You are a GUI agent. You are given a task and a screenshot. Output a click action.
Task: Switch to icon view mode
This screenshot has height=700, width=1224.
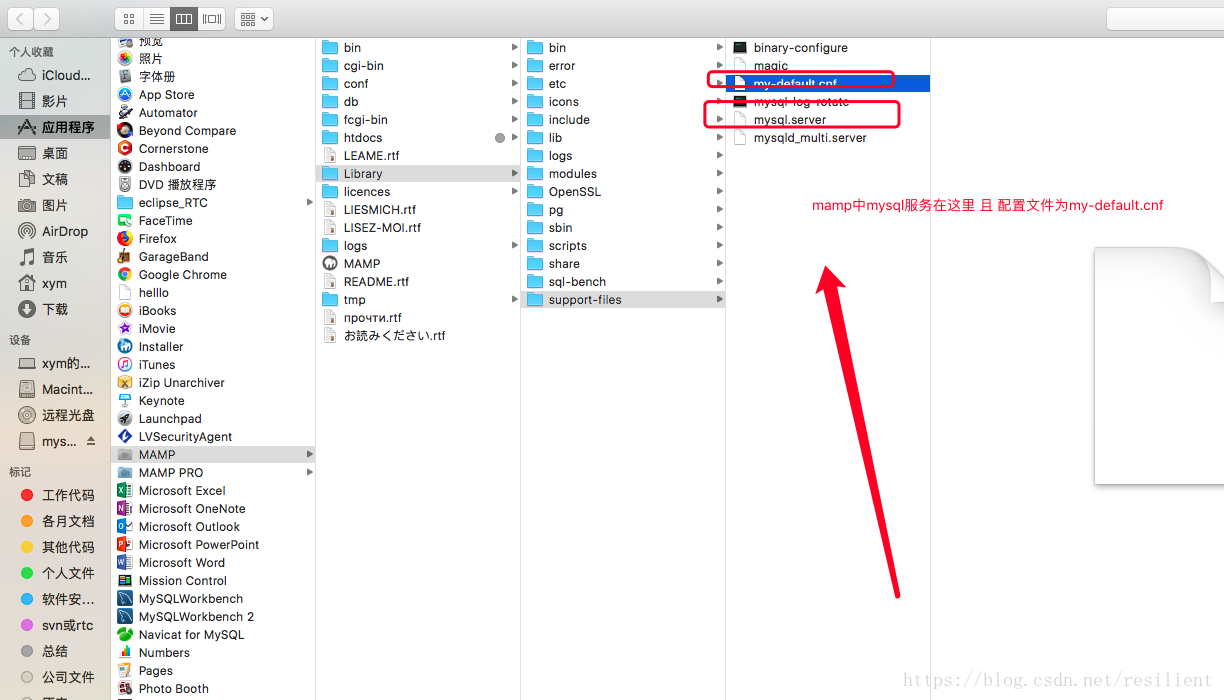tap(128, 18)
